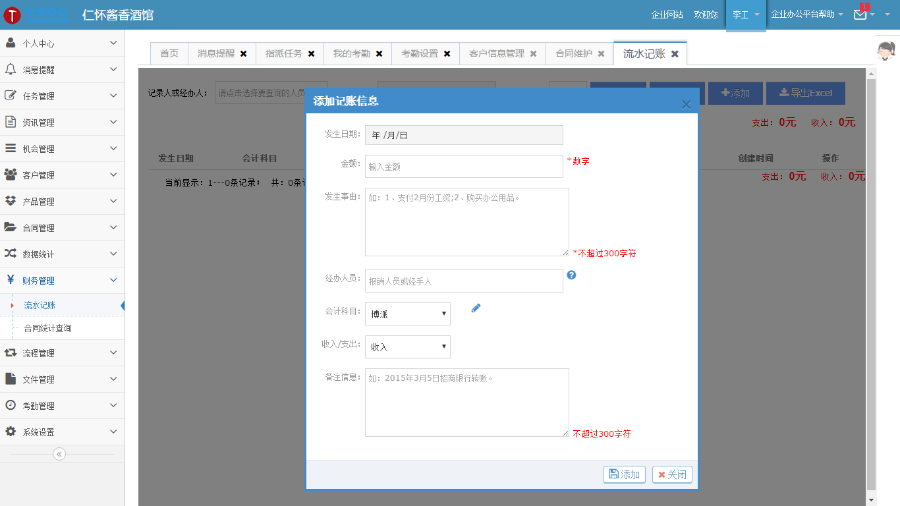The image size is (900, 506).
Task: Open the 企业网站 link in the header
Action: click(667, 14)
